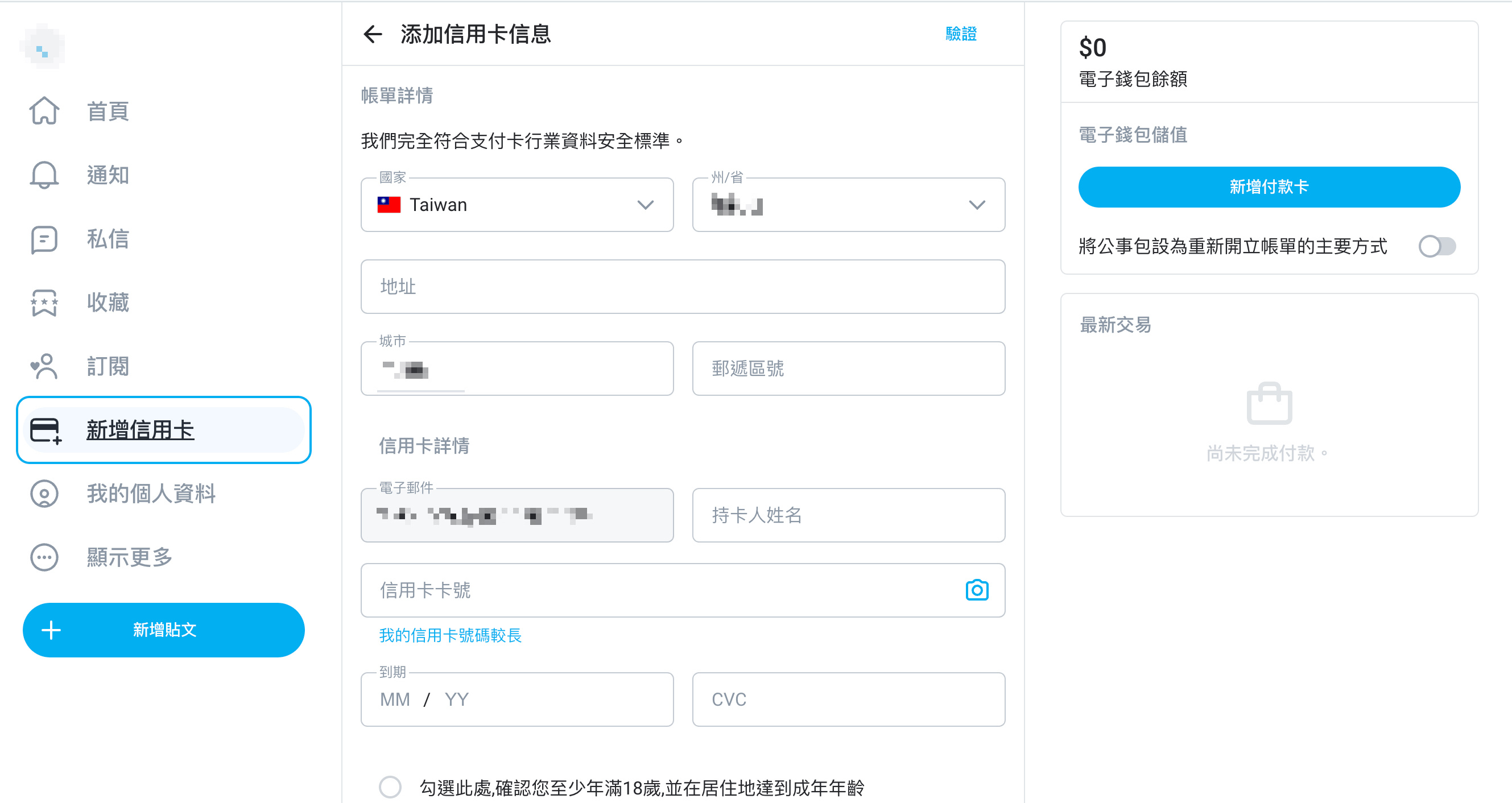This screenshot has width=1512, height=803.
Task: Focus the address (地址) input field
Action: click(682, 287)
